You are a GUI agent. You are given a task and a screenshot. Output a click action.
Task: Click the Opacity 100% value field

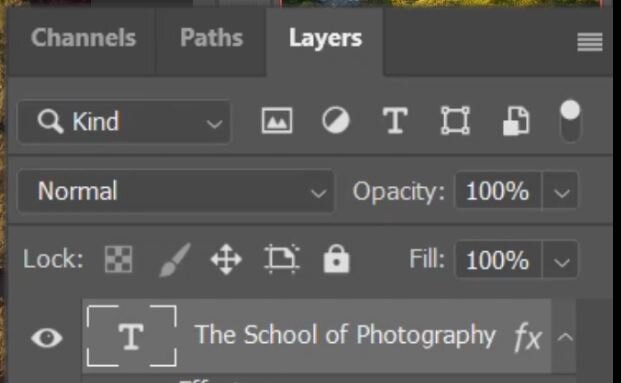tap(498, 191)
